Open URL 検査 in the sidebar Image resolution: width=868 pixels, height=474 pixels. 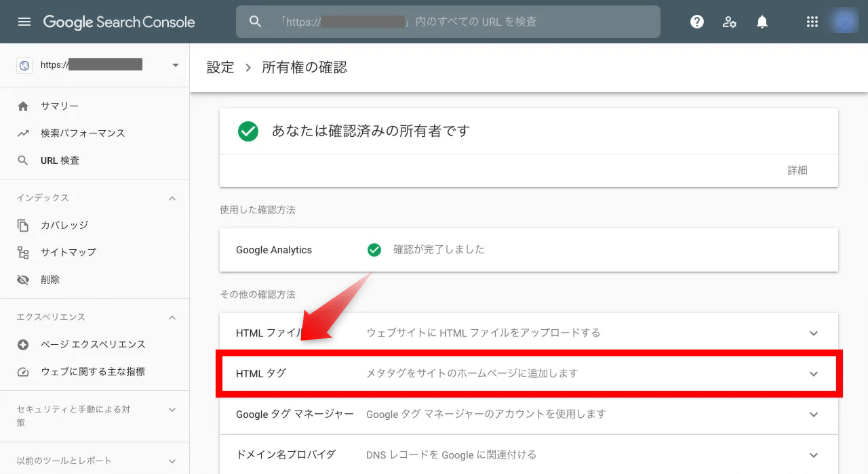click(x=60, y=161)
